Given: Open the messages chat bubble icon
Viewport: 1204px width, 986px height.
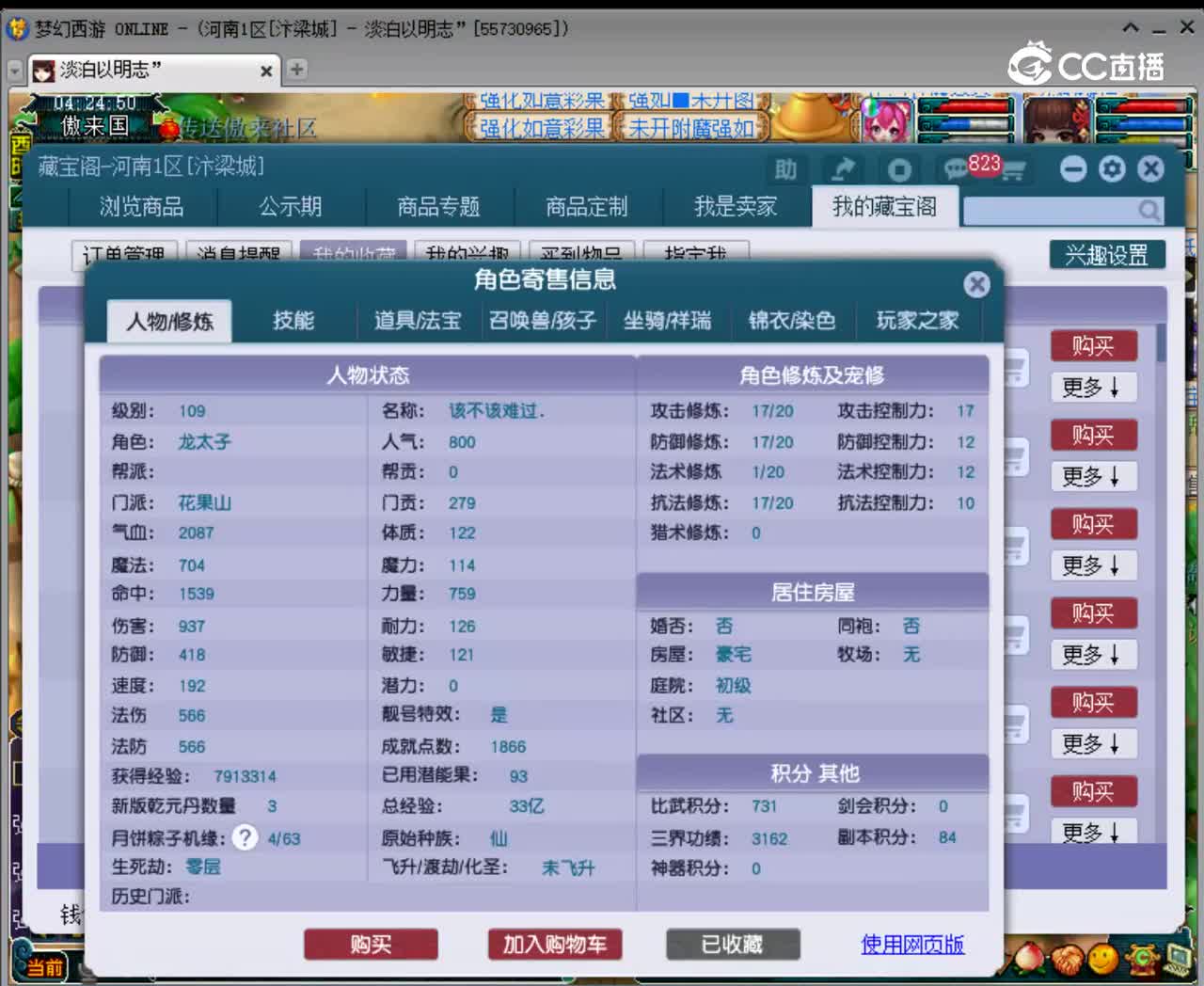Looking at the screenshot, I should point(957,169).
